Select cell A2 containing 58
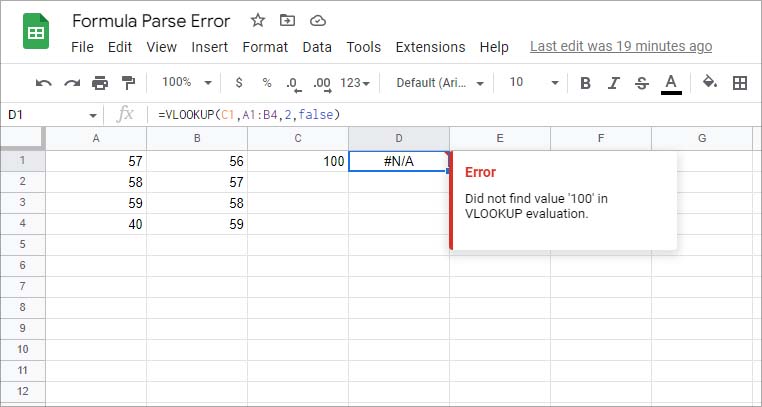 96,182
